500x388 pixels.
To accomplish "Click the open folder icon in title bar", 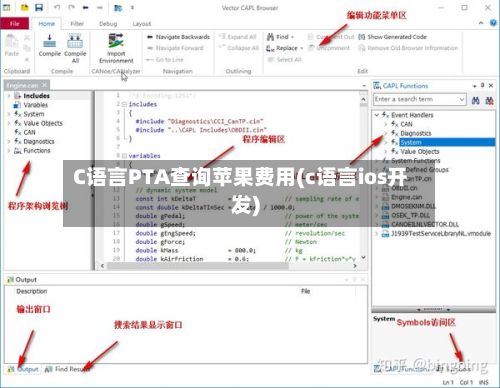I will coord(24,7).
